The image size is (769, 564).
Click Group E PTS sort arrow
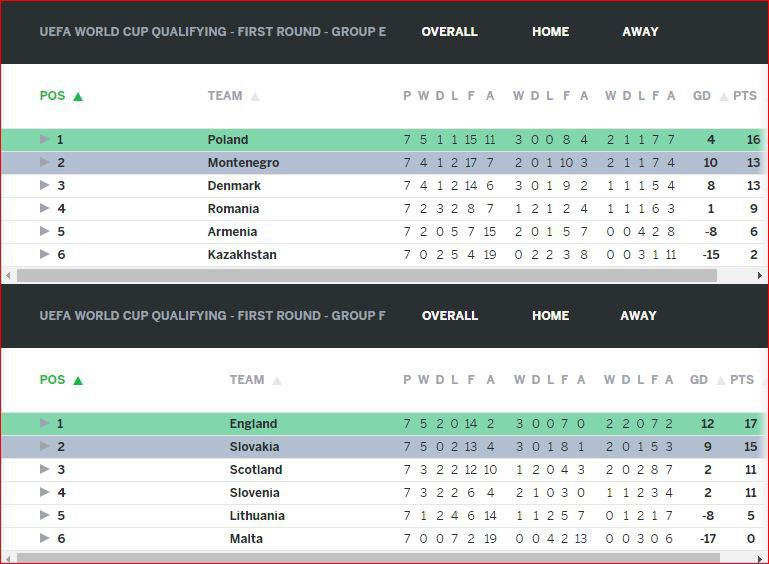coord(763,97)
